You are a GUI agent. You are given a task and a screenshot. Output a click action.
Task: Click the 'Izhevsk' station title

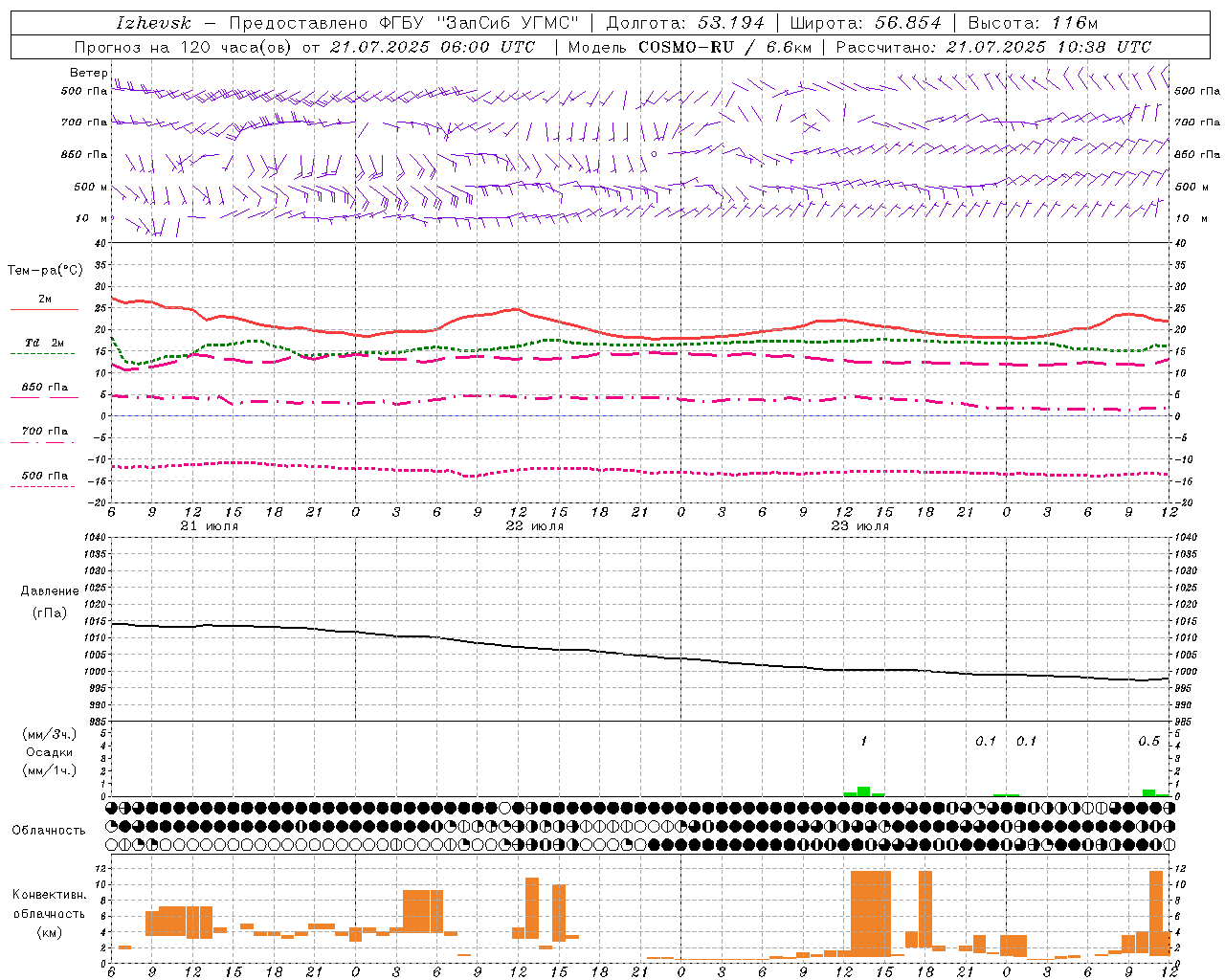click(153, 23)
